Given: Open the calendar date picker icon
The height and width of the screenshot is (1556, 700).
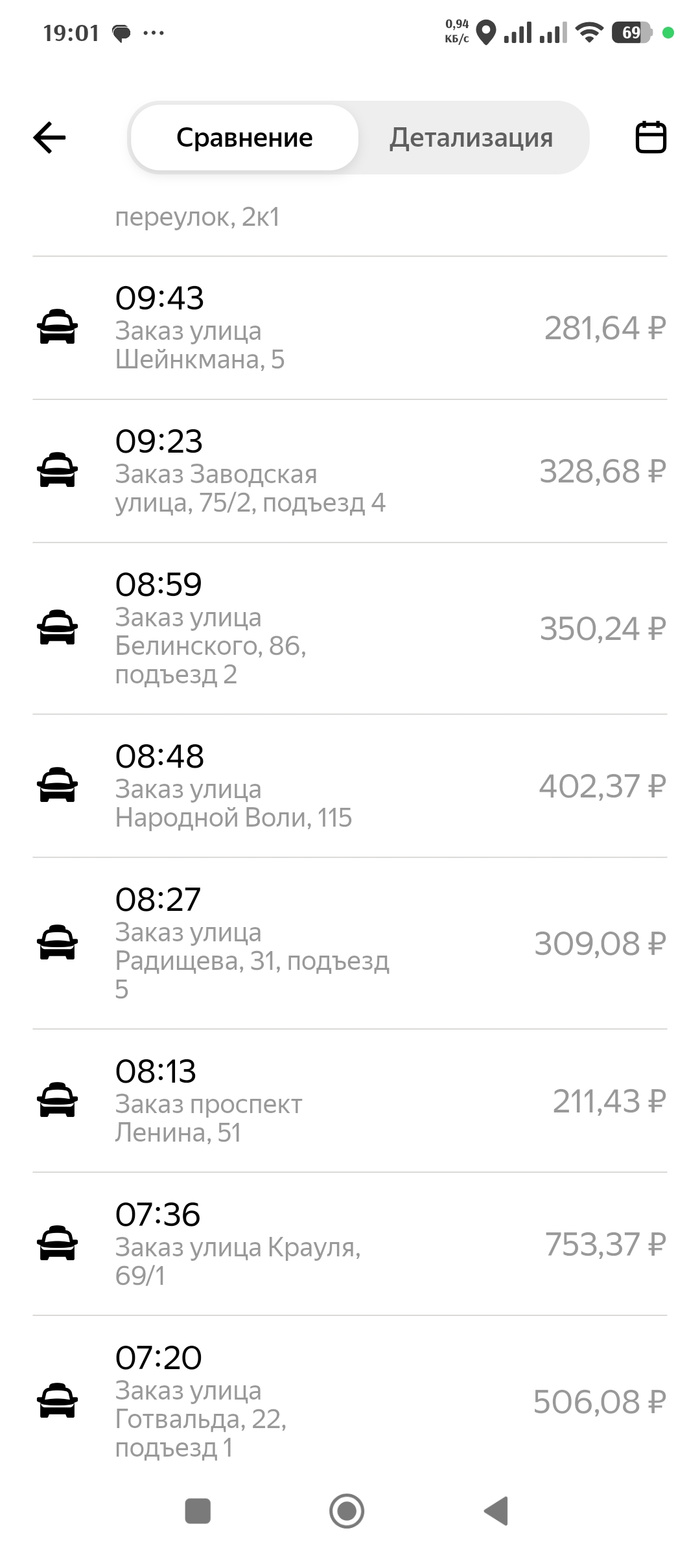Looking at the screenshot, I should (651, 137).
